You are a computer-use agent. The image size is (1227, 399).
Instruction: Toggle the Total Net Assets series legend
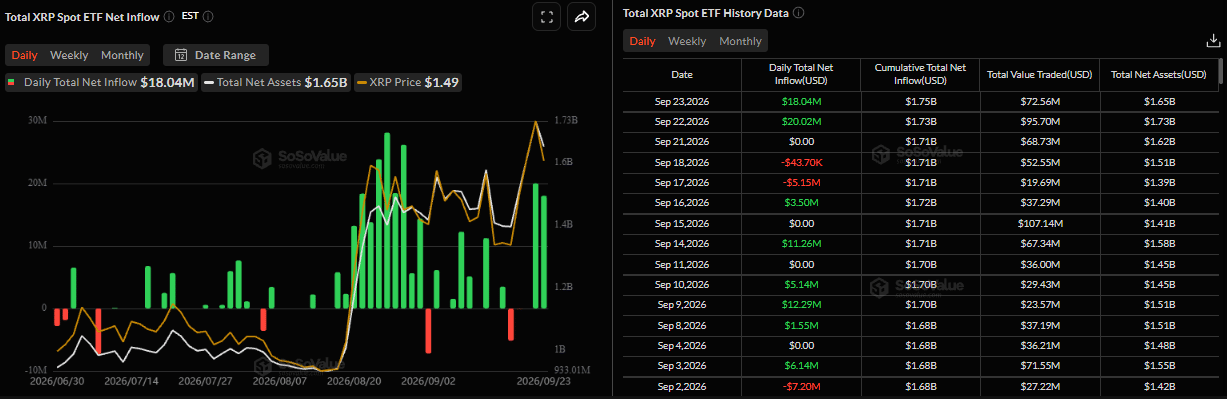click(x=277, y=83)
